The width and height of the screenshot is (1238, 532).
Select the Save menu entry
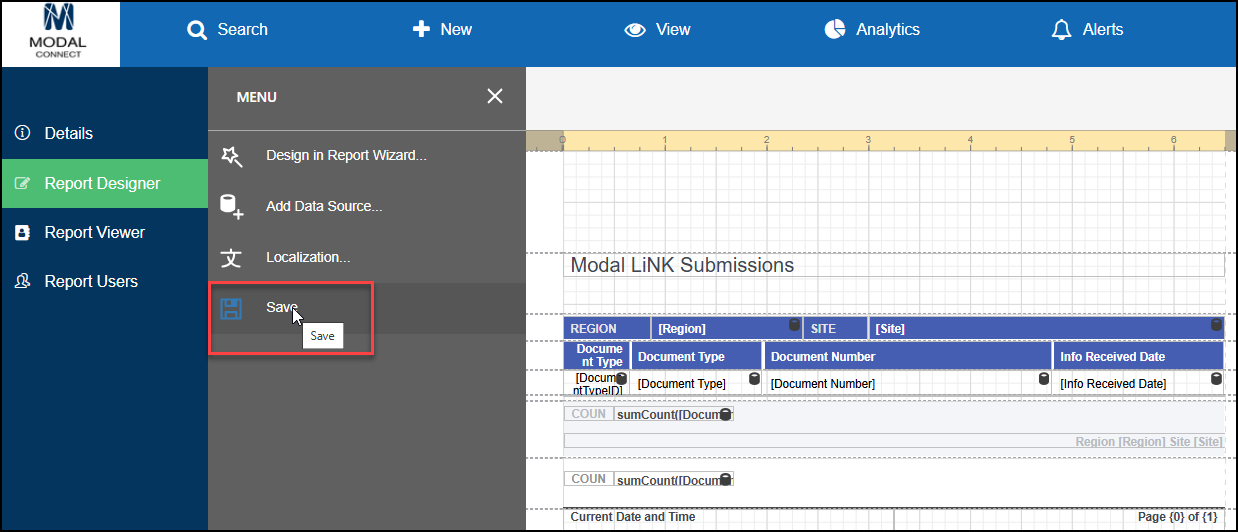(x=366, y=308)
